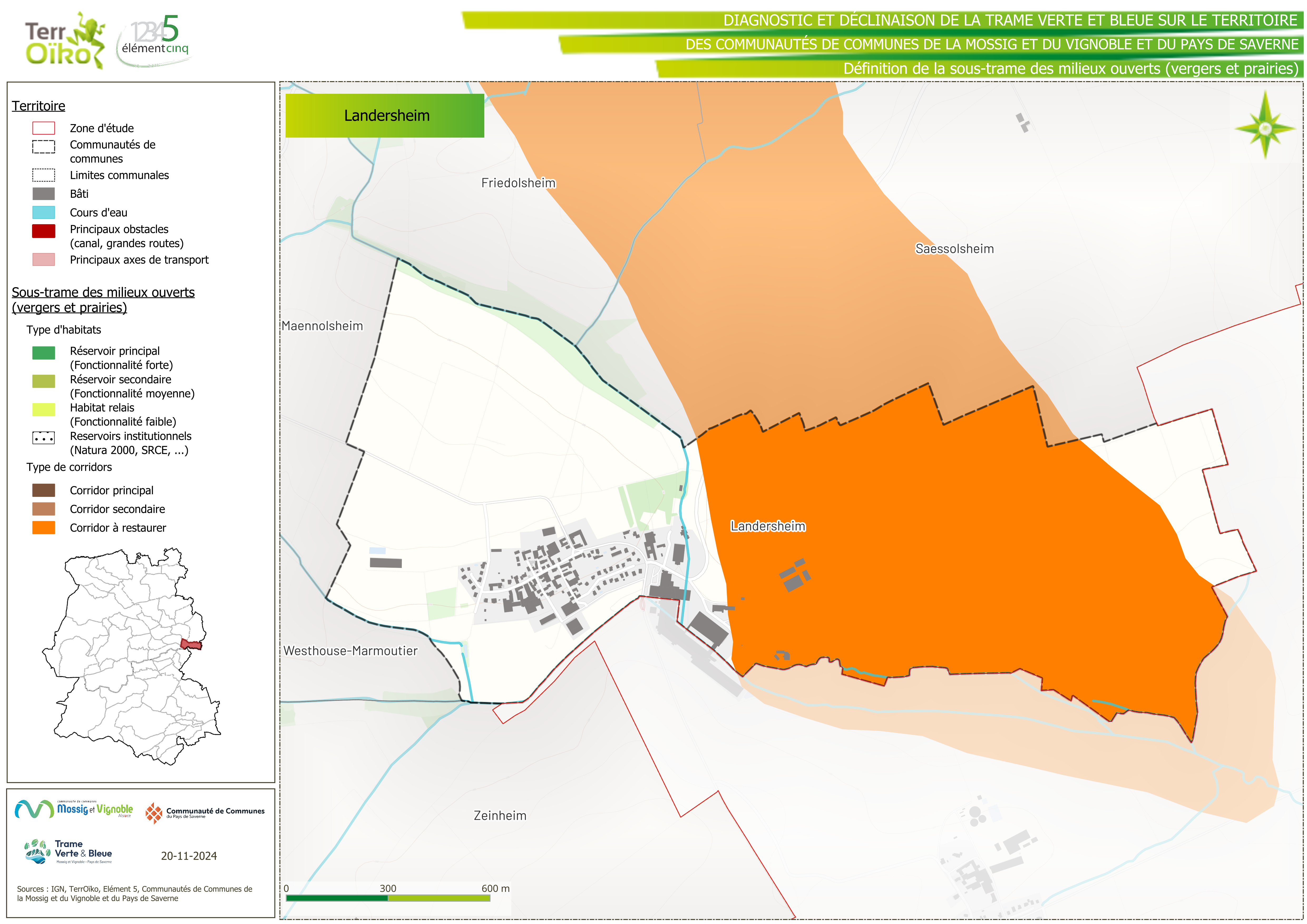The height and width of the screenshot is (924, 1307).
Task: Click the Saessolsheim map label
Action: point(954,249)
